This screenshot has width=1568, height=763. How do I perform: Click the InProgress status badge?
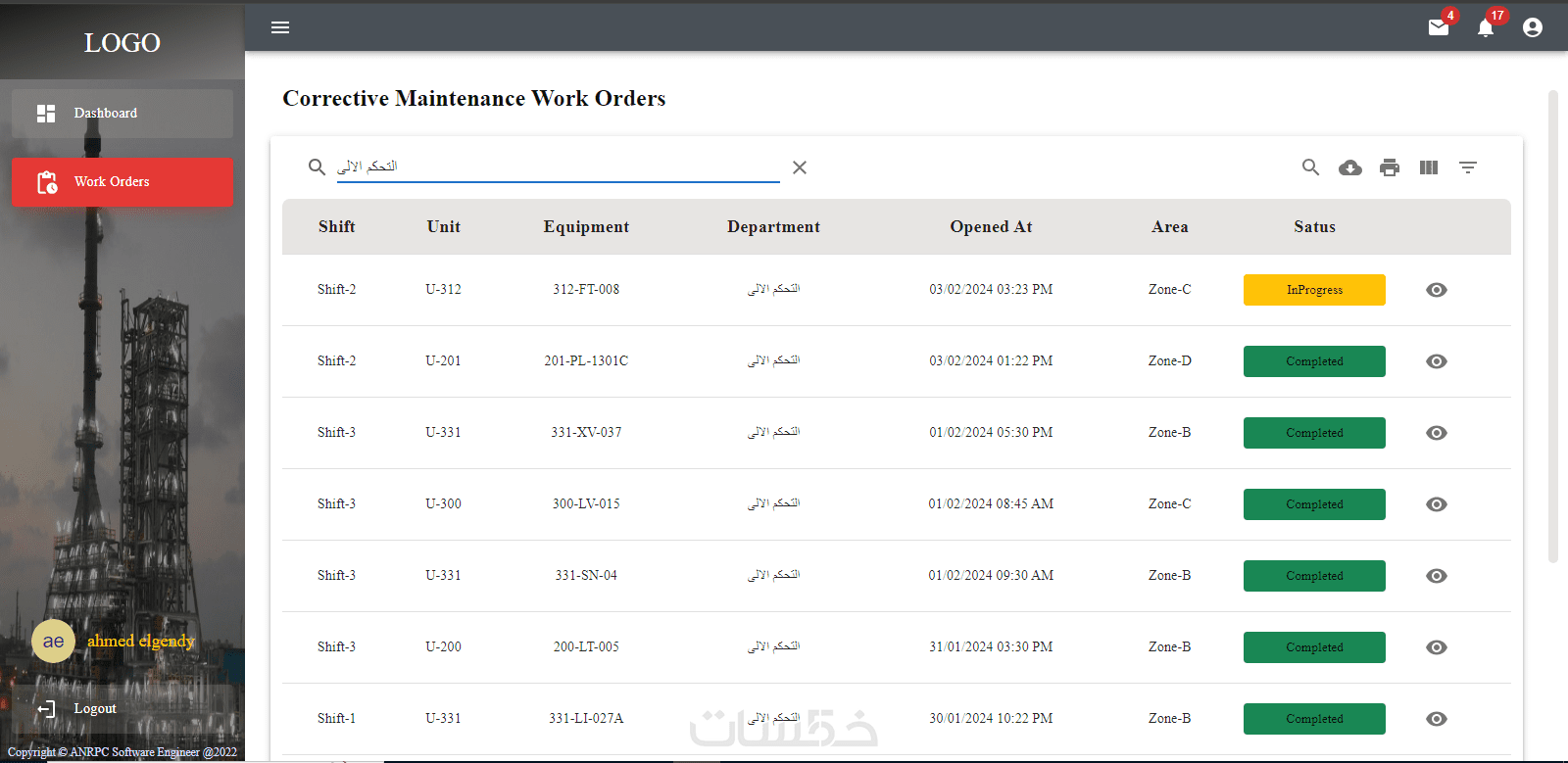(x=1314, y=290)
